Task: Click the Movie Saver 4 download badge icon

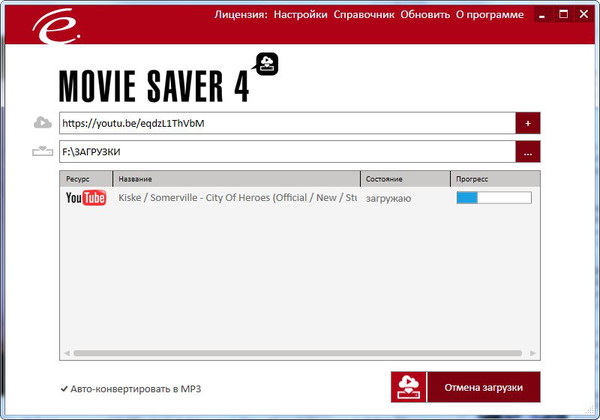Action: (x=266, y=64)
